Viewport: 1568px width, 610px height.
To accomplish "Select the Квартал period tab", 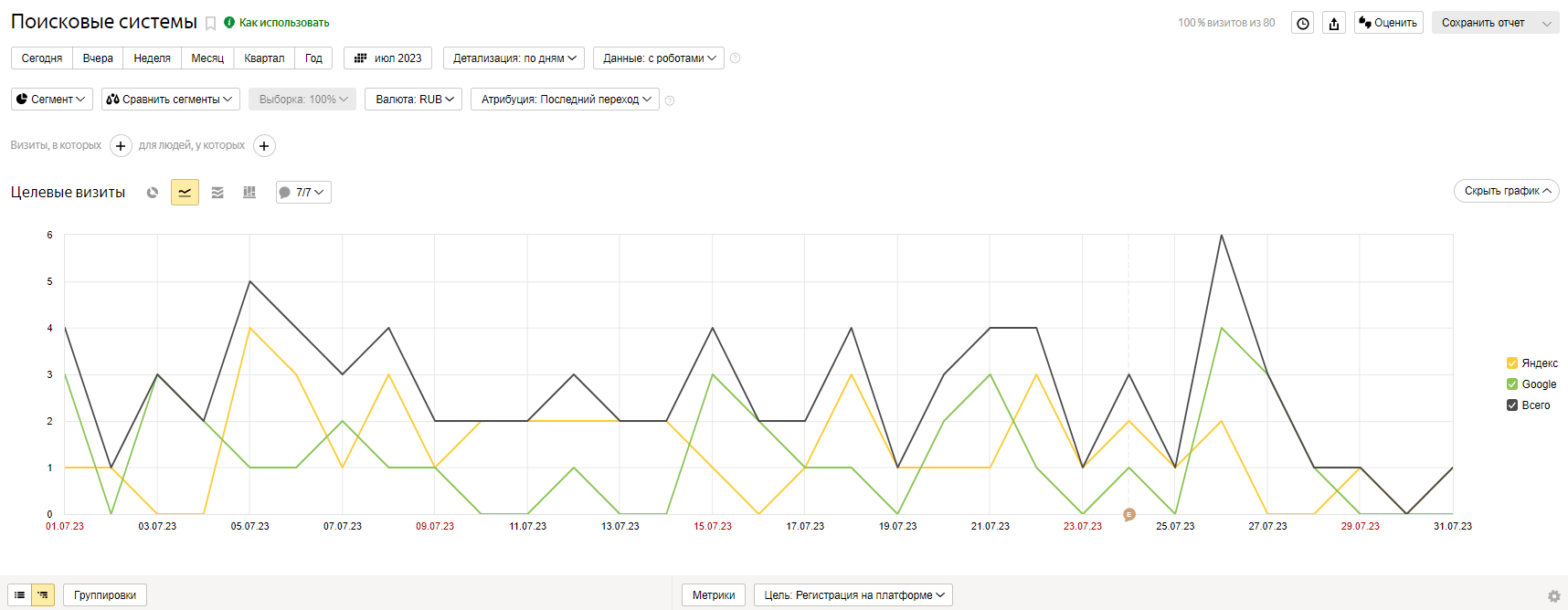I will pyautogui.click(x=264, y=58).
